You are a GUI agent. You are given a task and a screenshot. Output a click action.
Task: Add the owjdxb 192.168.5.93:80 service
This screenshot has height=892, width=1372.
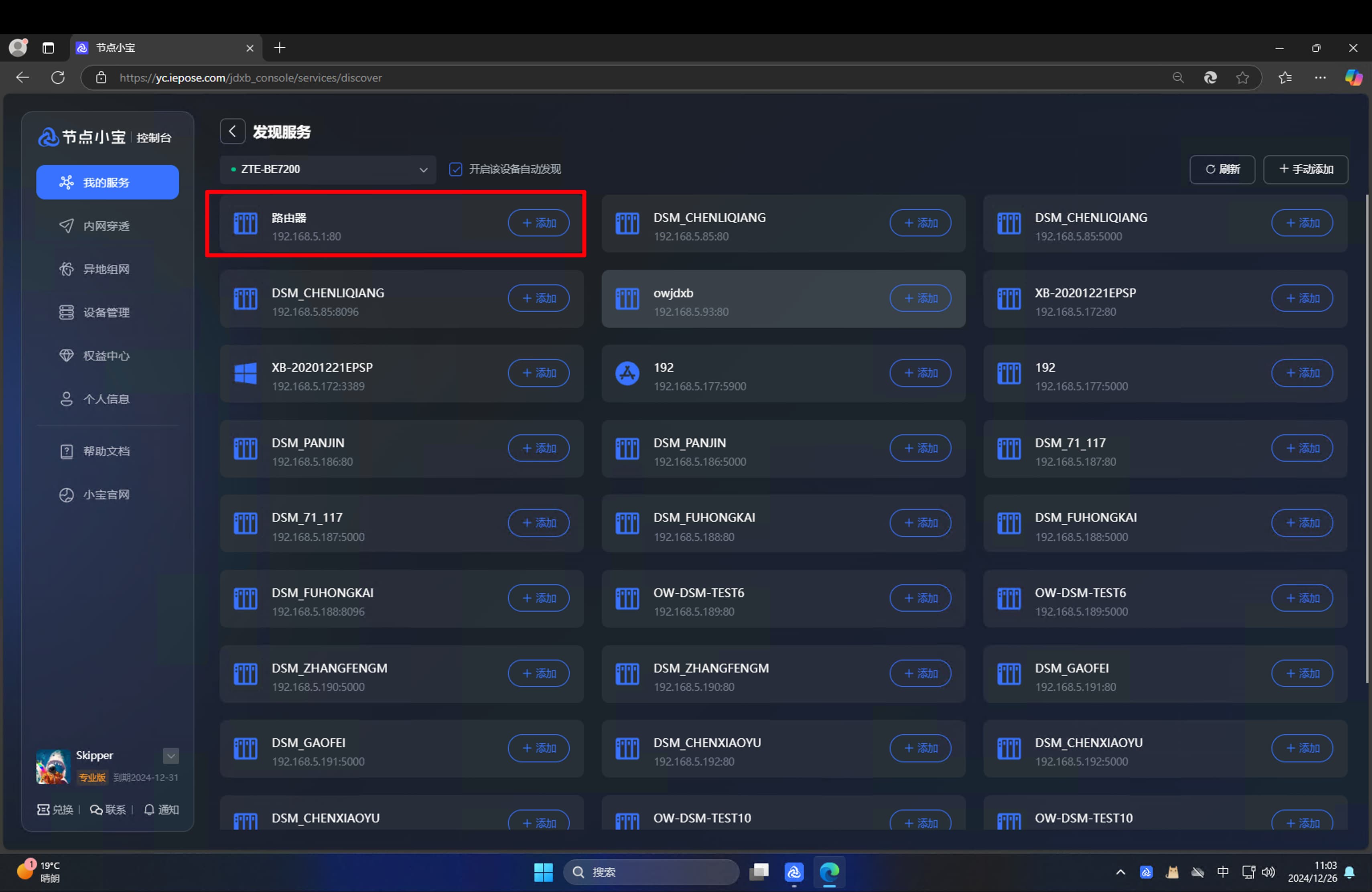[x=920, y=298]
